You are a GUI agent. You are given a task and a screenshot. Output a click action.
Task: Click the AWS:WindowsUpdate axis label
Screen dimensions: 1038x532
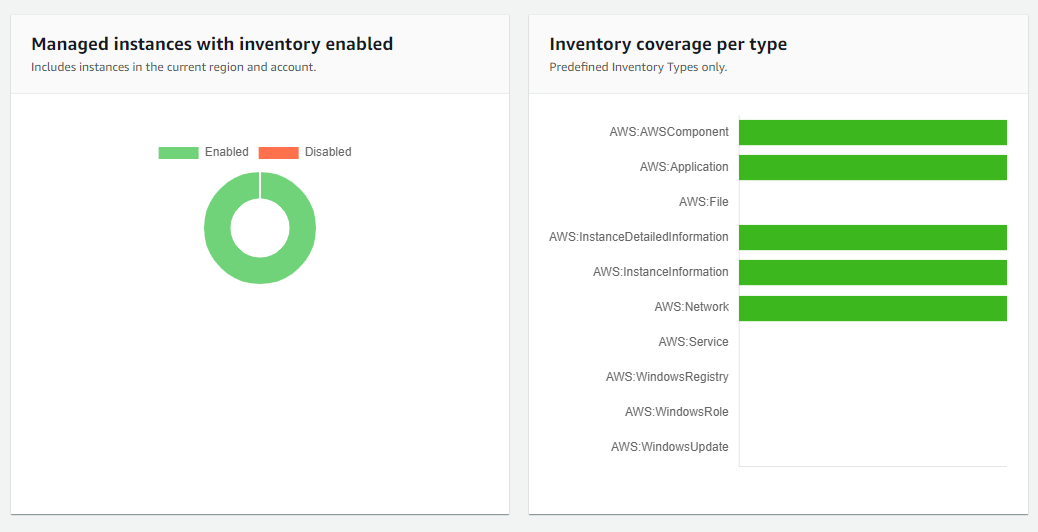[x=669, y=447]
